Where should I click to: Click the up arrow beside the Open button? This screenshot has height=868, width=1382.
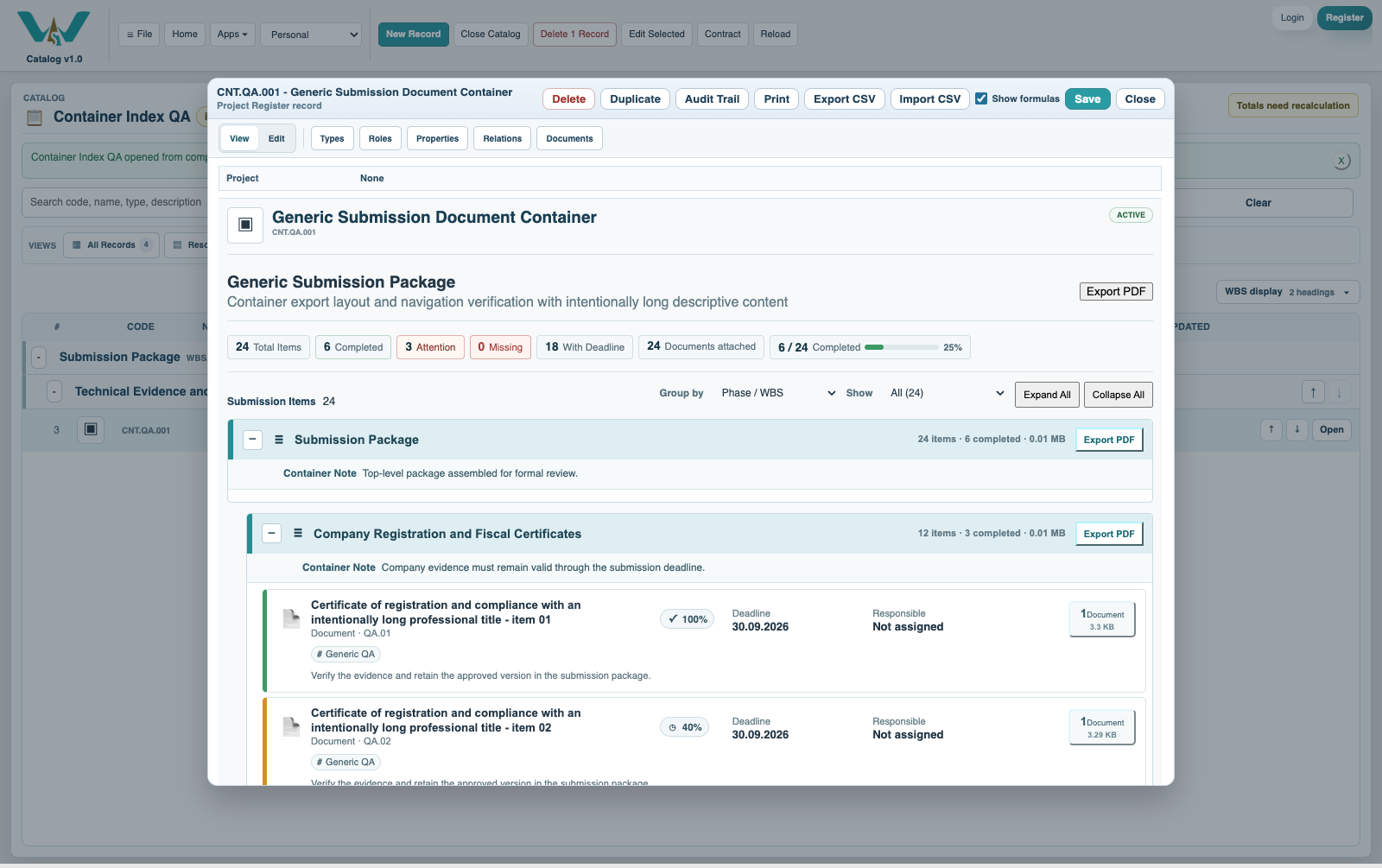pos(1271,429)
